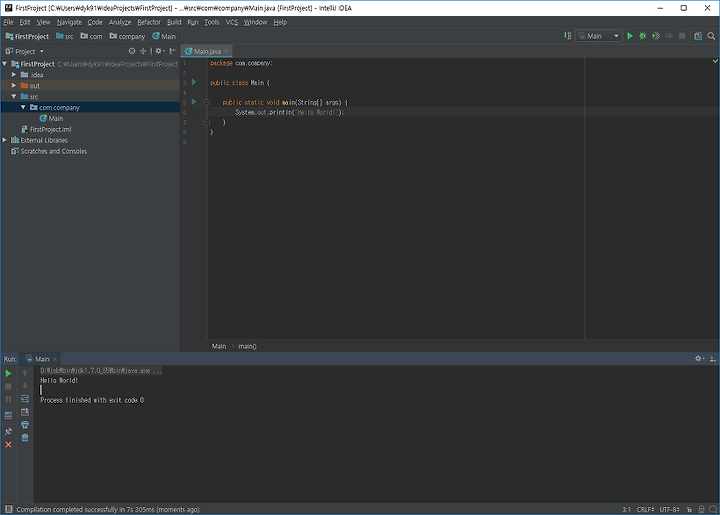The height and width of the screenshot is (515, 720).
Task: Click run gutter arrow beside main method
Action: [x=194, y=102]
